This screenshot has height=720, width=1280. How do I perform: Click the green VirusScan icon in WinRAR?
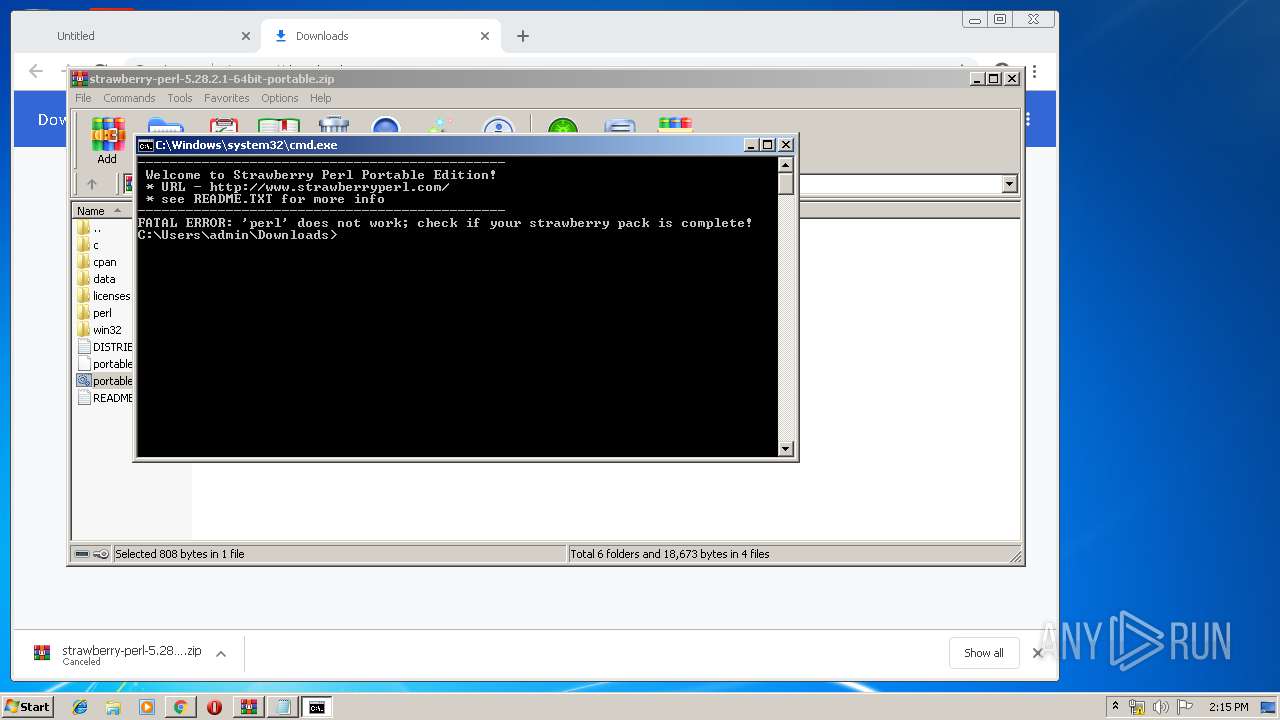563,127
